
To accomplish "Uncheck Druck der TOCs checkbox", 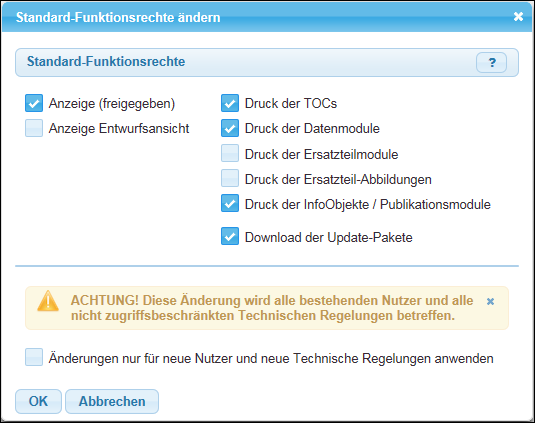I will click(x=230, y=103).
